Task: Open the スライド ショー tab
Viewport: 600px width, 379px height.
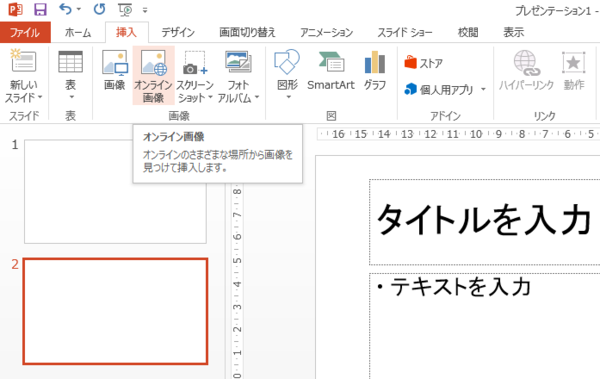Action: pyautogui.click(x=405, y=33)
